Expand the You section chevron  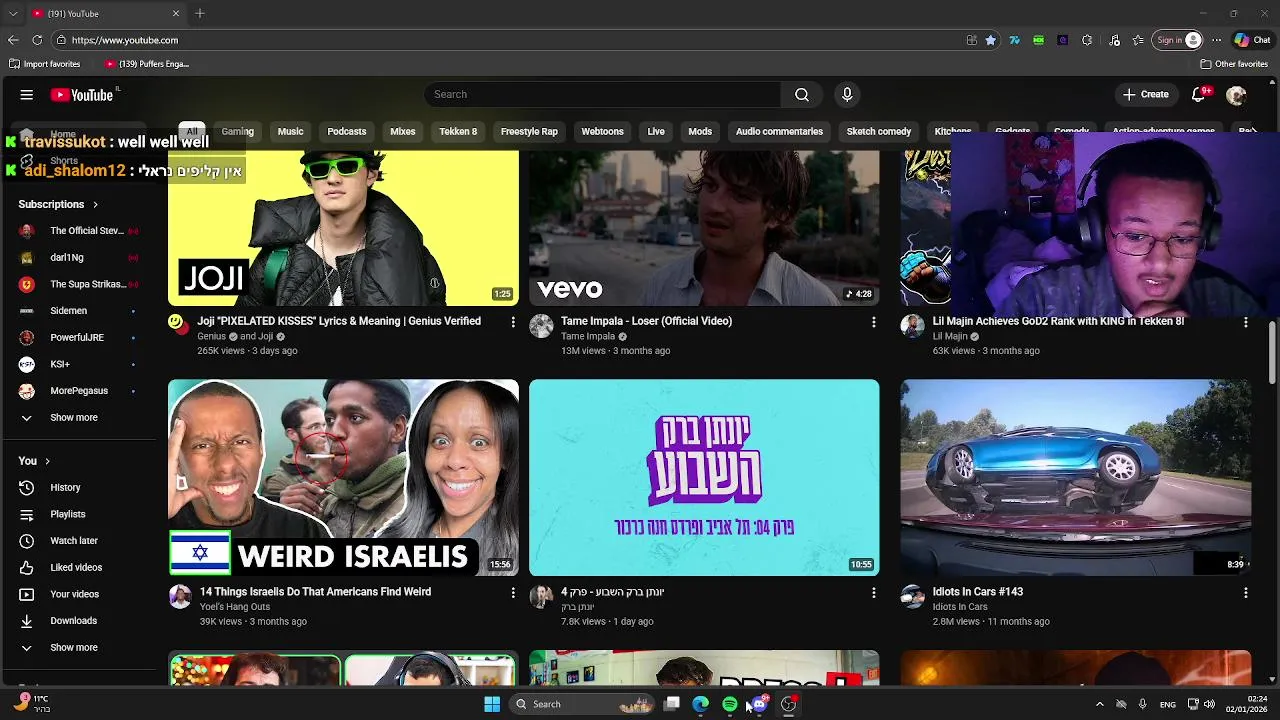(47, 461)
